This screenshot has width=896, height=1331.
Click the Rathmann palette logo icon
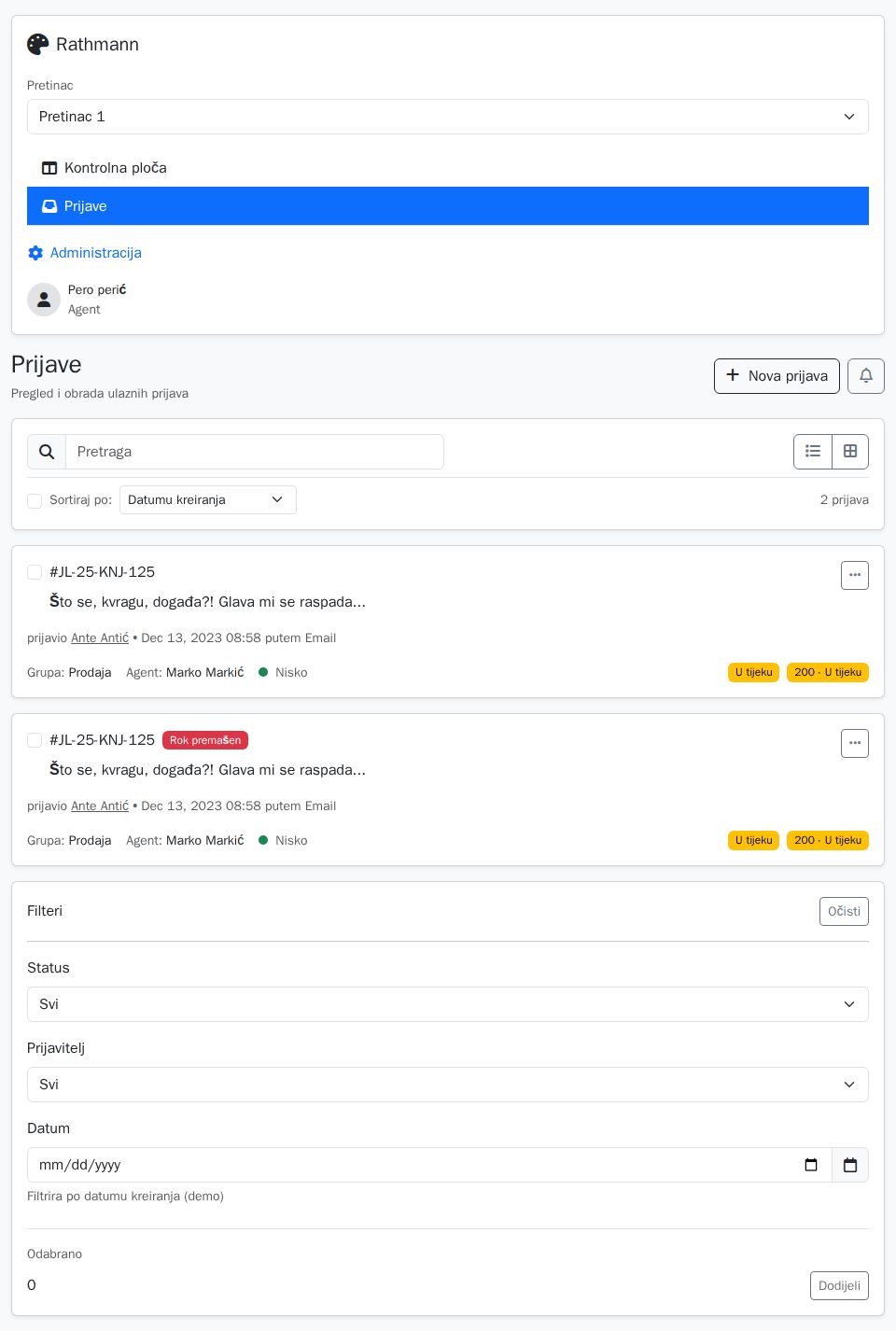[37, 44]
